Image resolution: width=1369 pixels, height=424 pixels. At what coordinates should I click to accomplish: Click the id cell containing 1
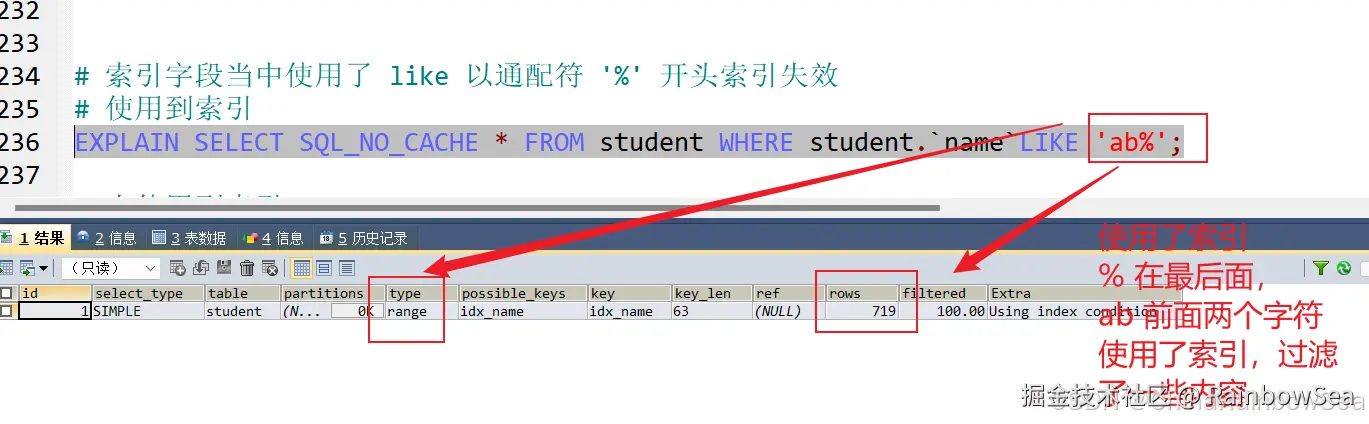[55, 311]
